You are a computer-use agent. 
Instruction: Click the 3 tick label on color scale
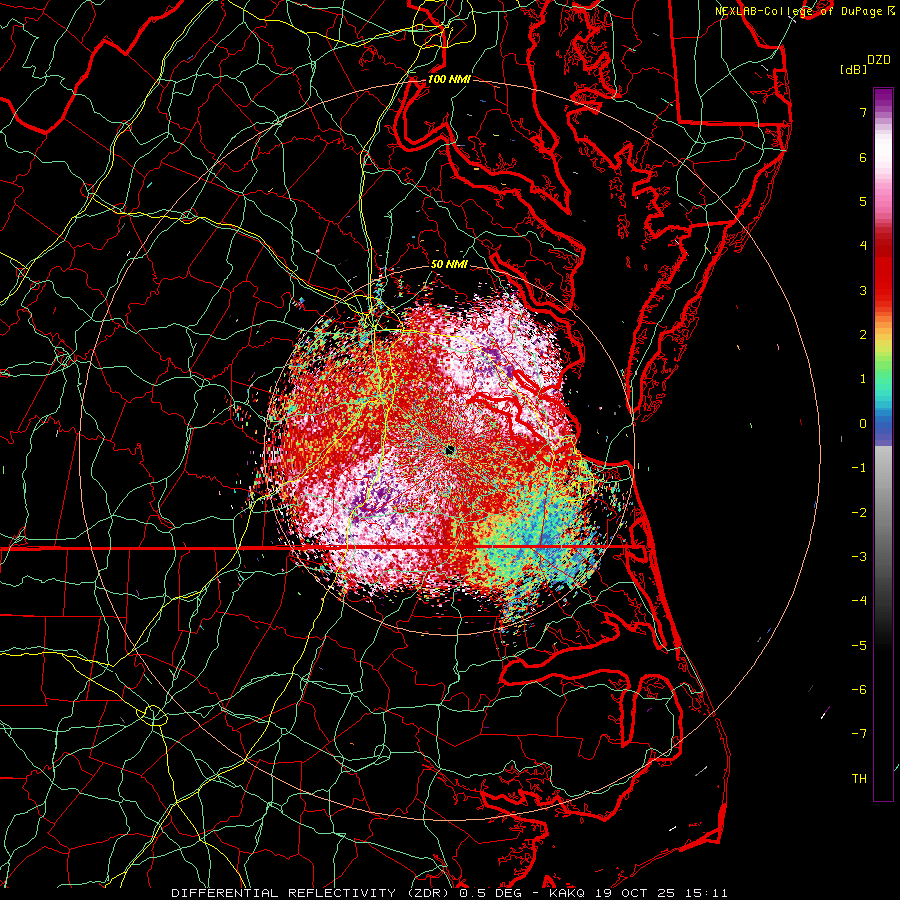click(863, 290)
